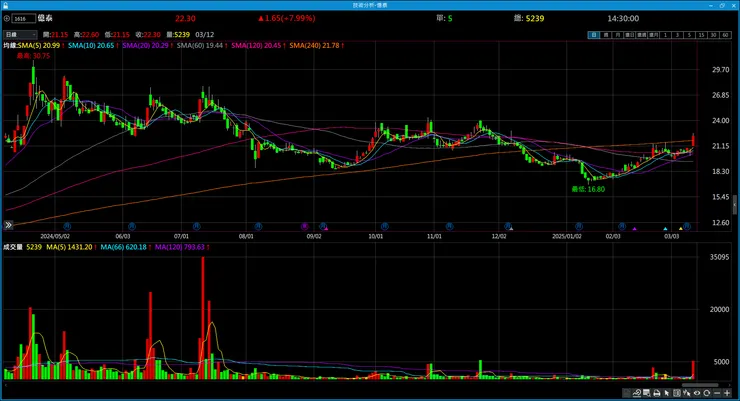Select the 週 weekly timeframe button

605,35
